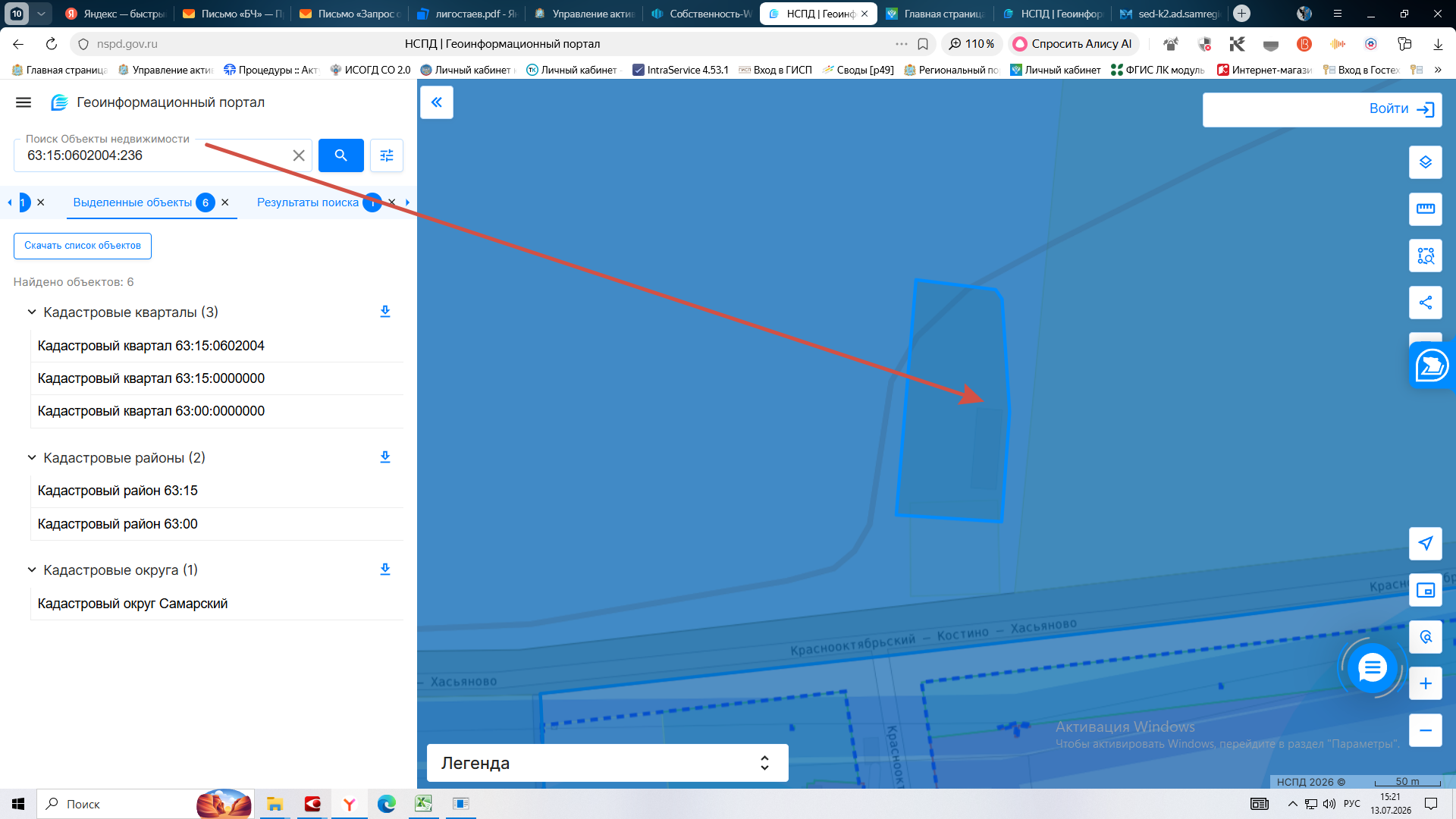Clear the cadastral number search field

coord(299,155)
